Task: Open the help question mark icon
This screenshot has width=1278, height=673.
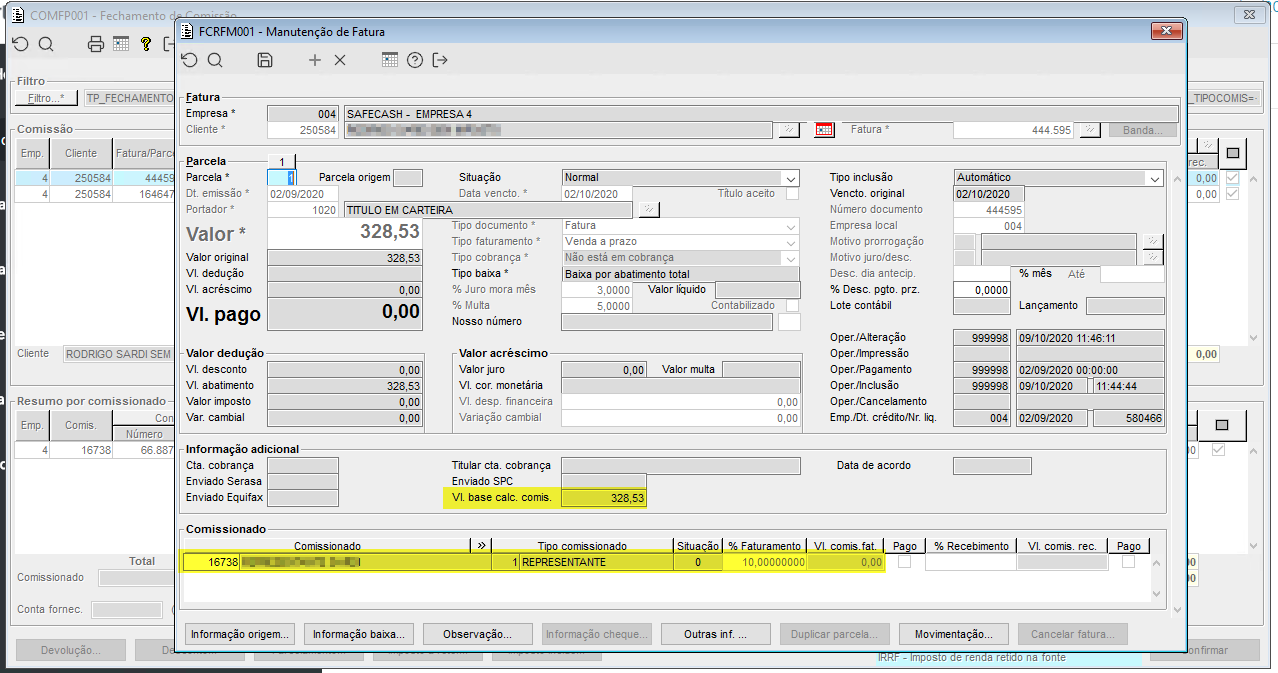Action: pyautogui.click(x=415, y=60)
